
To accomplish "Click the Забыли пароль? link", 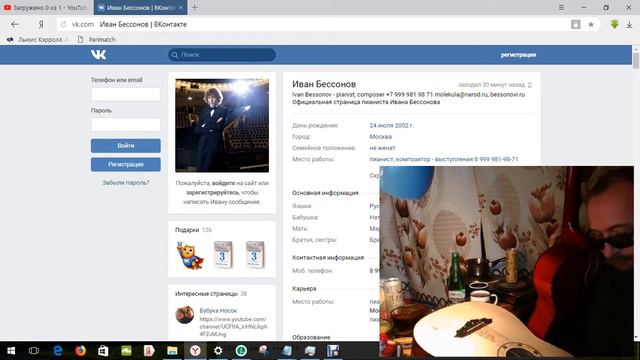I will click(126, 183).
